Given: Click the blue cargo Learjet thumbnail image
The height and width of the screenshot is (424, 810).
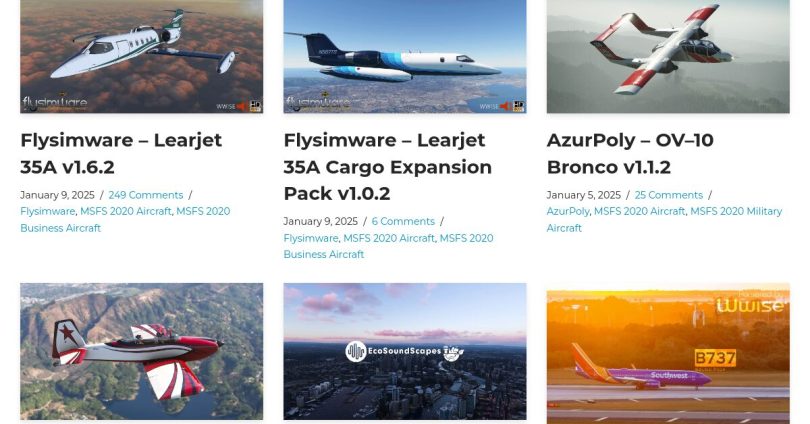Looking at the screenshot, I should (x=405, y=56).
